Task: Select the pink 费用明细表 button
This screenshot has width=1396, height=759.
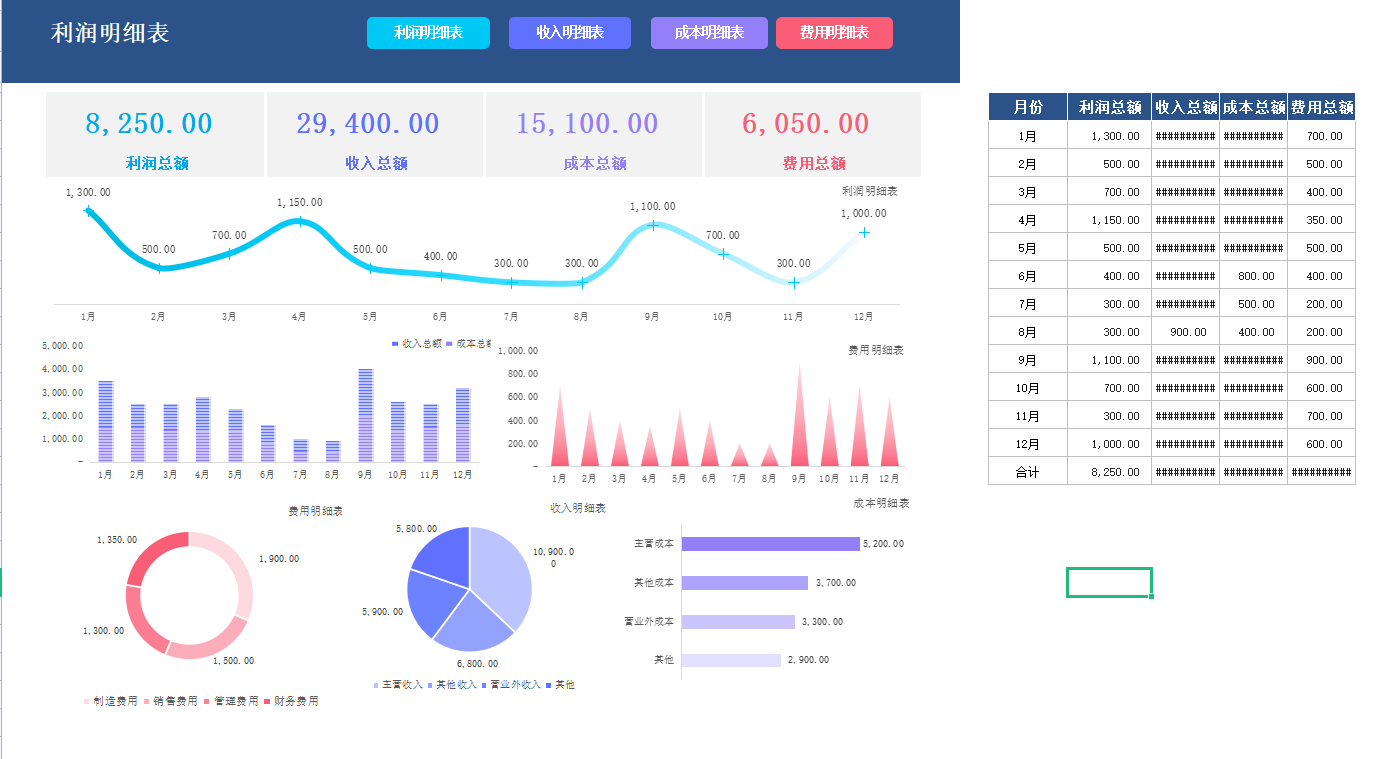Action: (834, 33)
